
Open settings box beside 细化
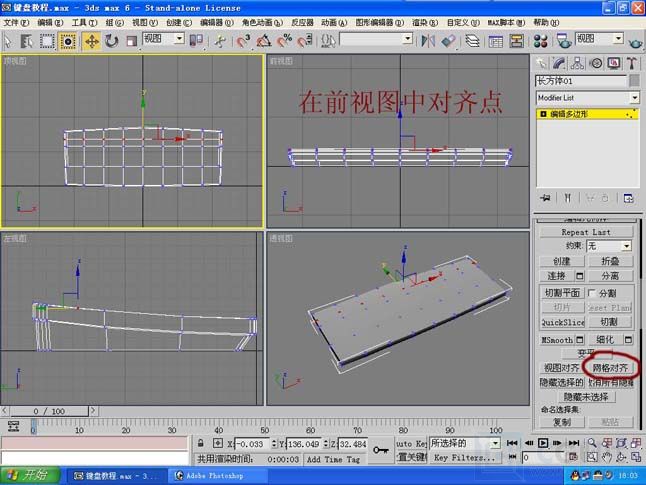(x=628, y=340)
